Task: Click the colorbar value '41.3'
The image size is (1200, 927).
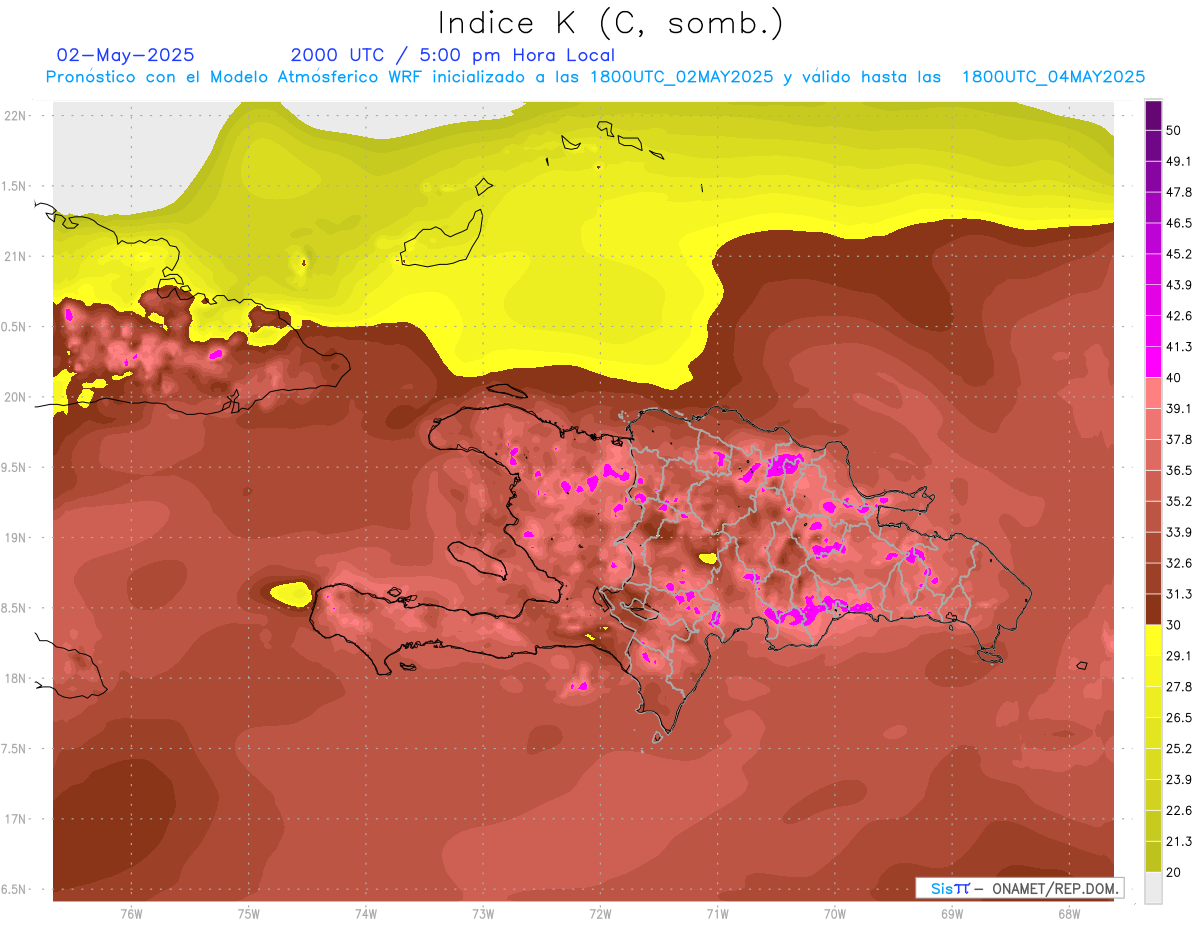Action: pos(1179,347)
